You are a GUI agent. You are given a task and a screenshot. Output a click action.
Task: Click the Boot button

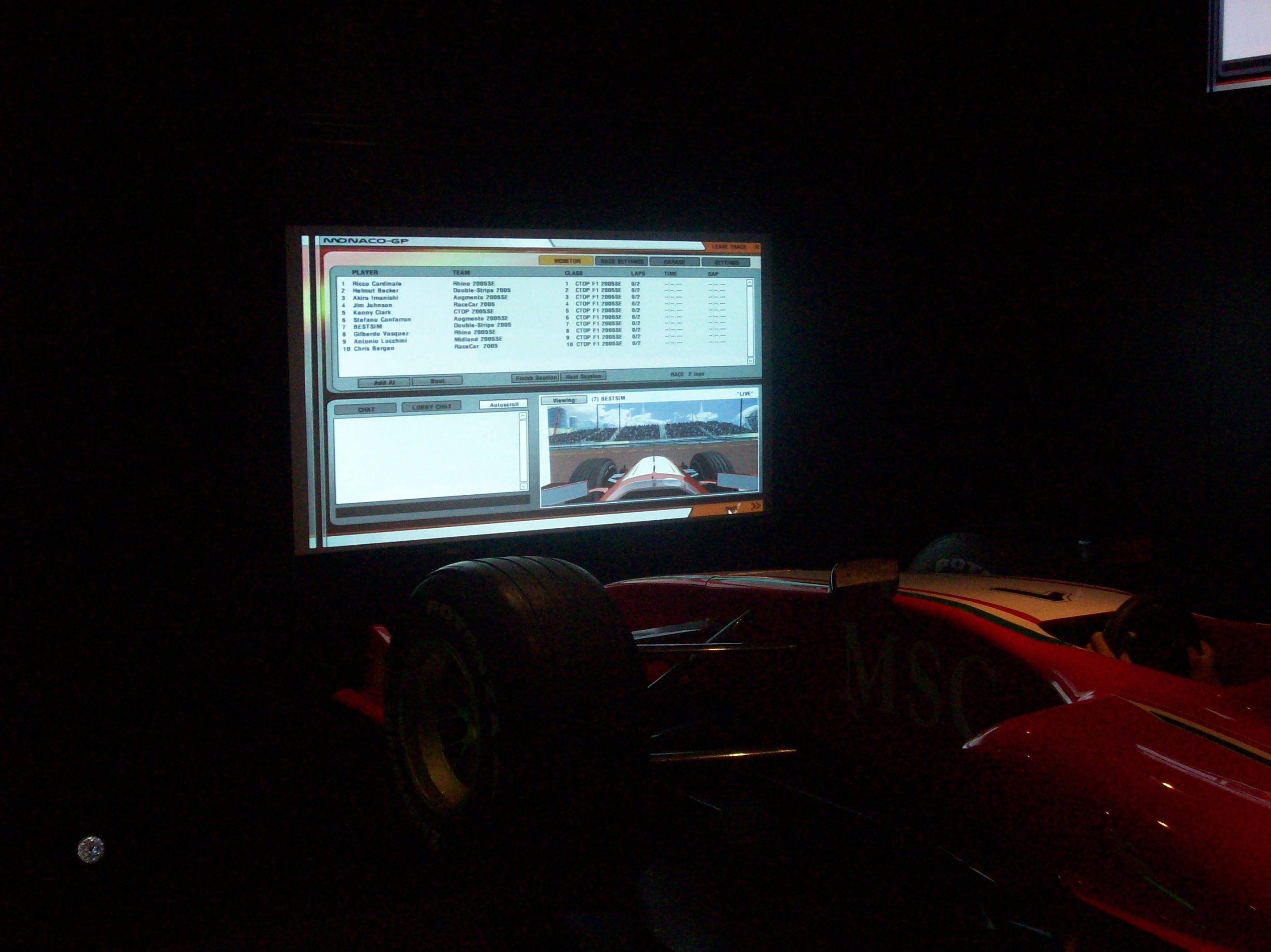click(x=437, y=381)
